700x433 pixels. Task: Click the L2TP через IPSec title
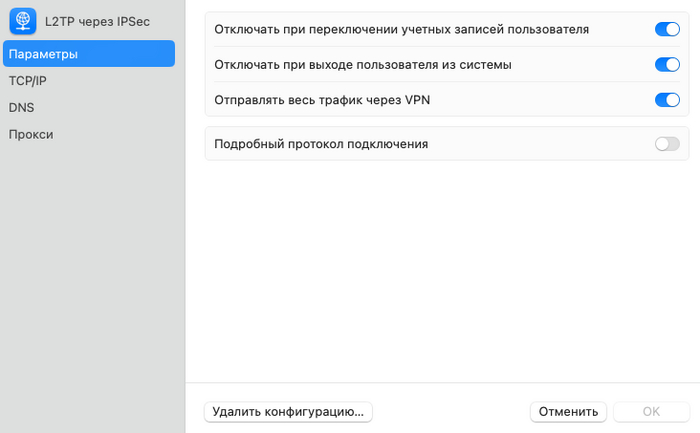pos(97,20)
